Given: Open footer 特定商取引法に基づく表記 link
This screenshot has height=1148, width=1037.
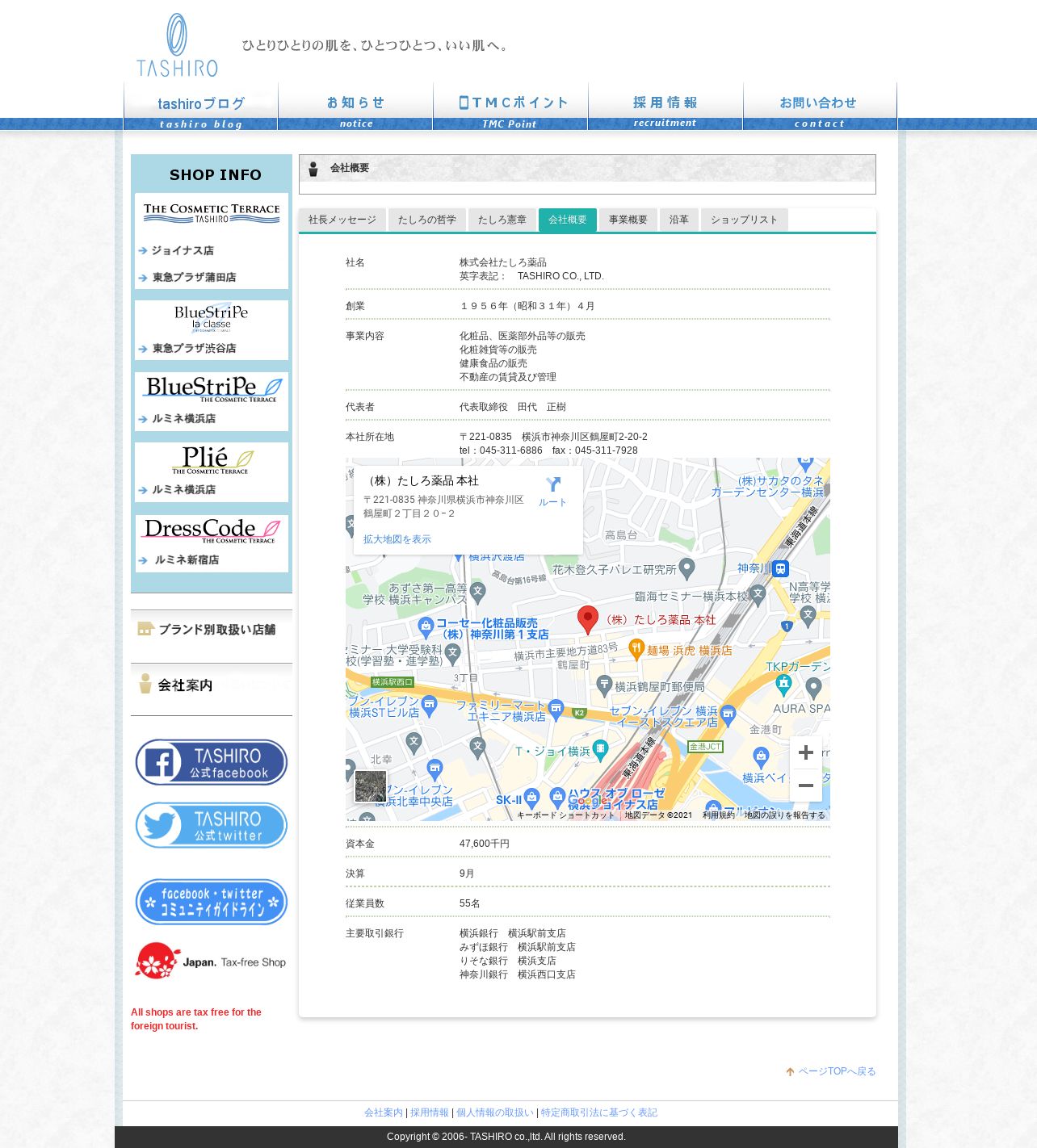Looking at the screenshot, I should point(598,1112).
